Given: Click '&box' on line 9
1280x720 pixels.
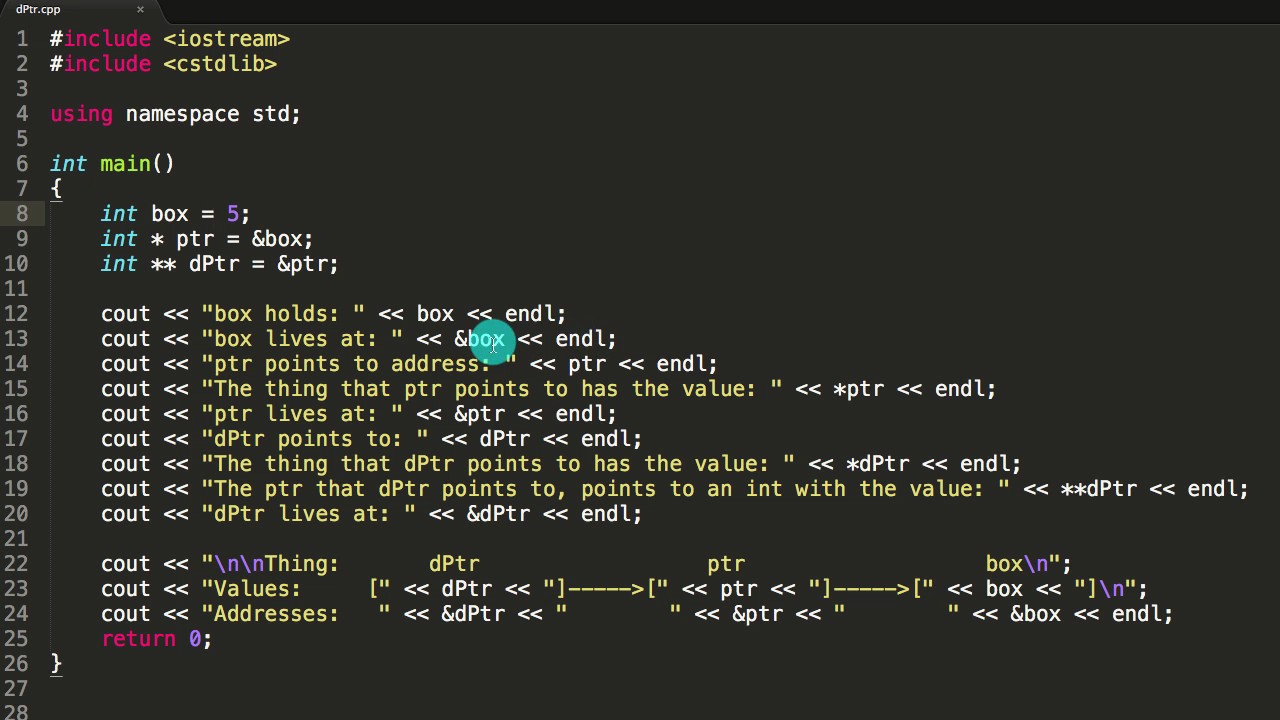Looking at the screenshot, I should coord(277,239).
